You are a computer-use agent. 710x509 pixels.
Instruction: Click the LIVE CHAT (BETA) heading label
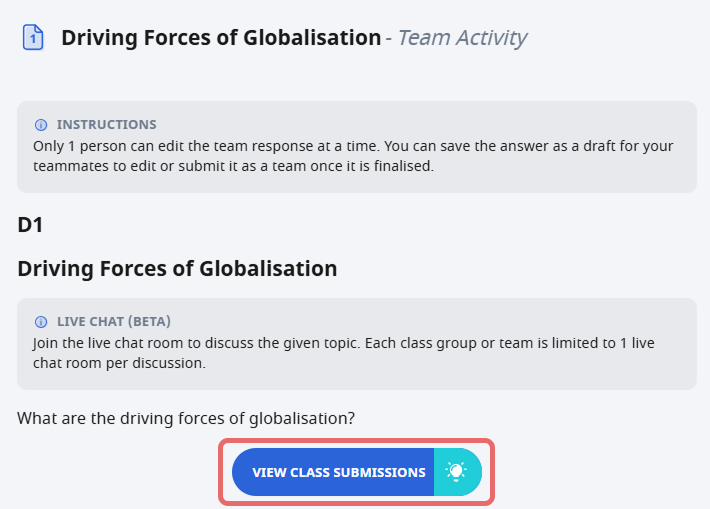[114, 322]
